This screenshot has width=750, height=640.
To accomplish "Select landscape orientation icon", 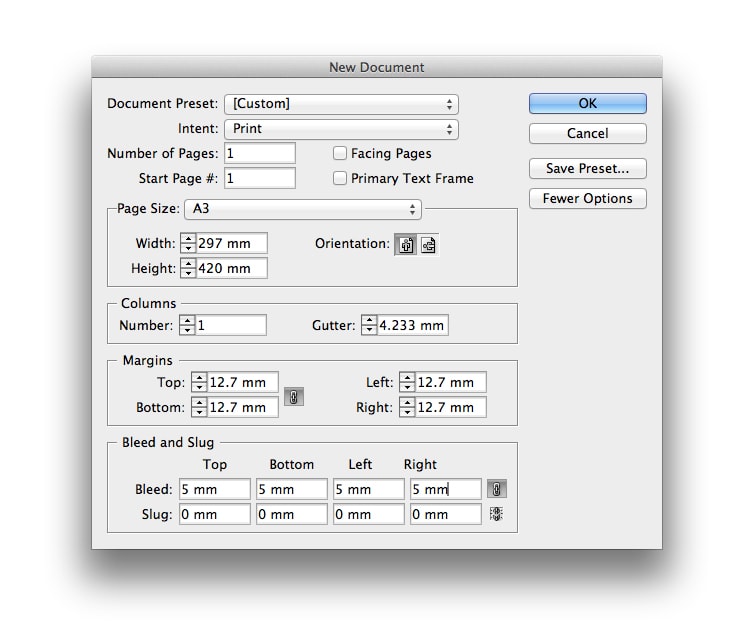I will (x=428, y=245).
